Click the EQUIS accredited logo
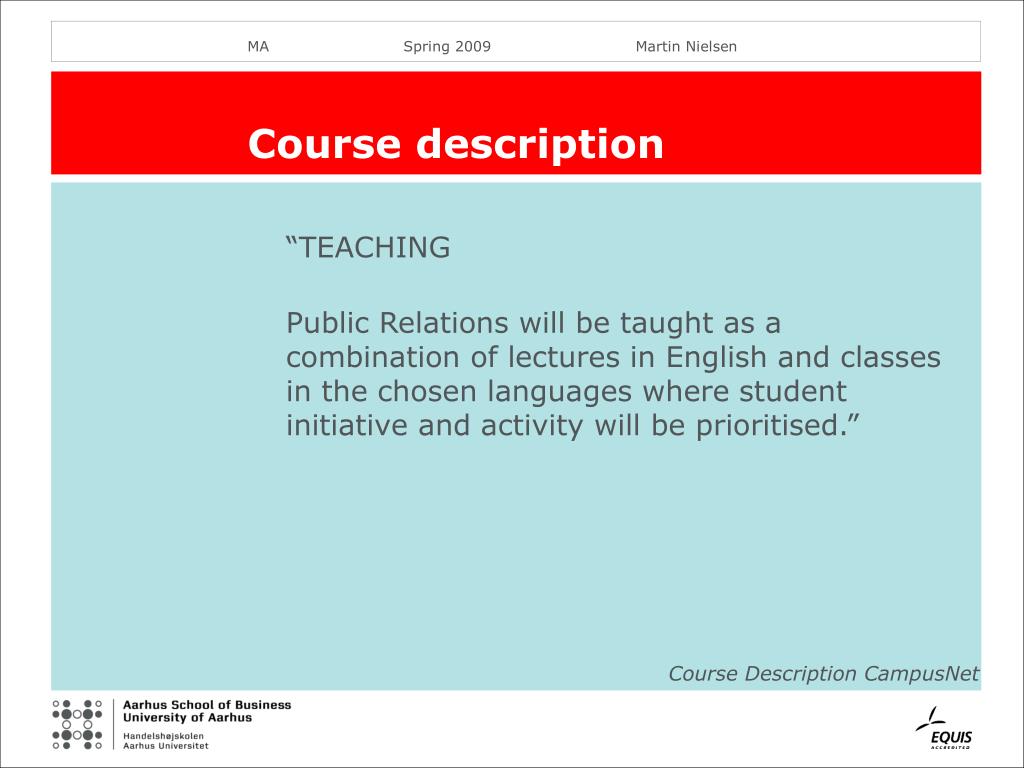 944,728
